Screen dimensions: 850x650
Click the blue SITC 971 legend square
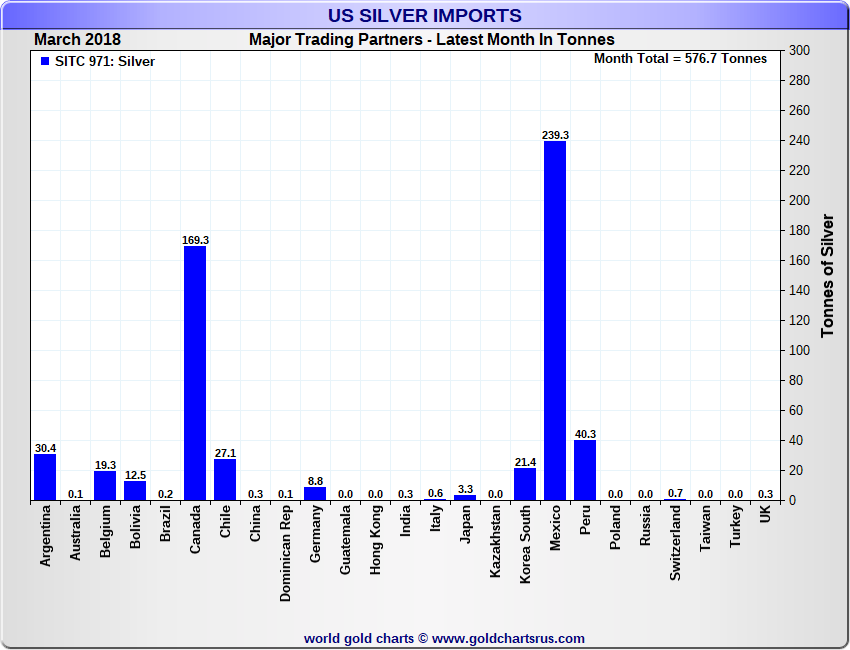45,61
